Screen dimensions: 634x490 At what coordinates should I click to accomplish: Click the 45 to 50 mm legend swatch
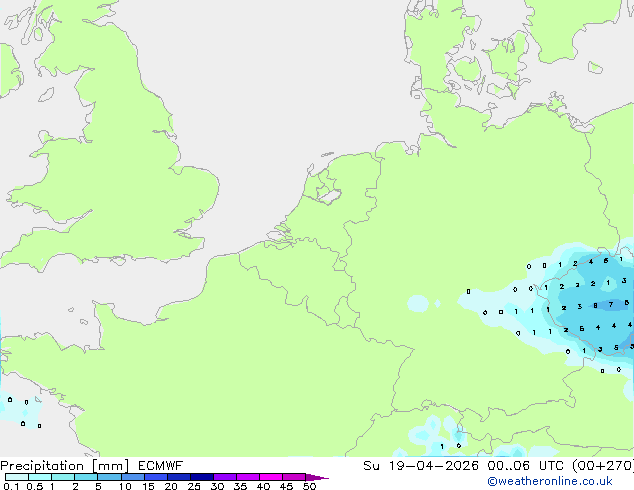coord(294,477)
